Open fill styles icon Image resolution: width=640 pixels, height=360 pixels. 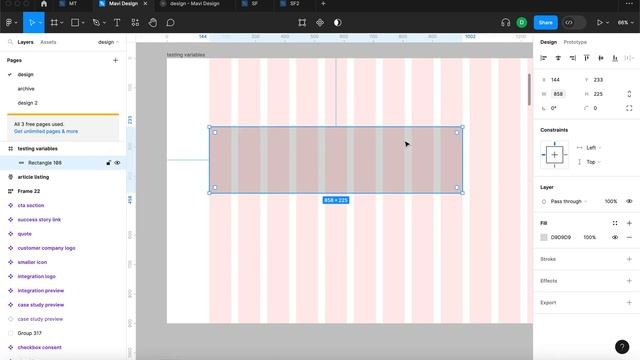[x=615, y=223]
